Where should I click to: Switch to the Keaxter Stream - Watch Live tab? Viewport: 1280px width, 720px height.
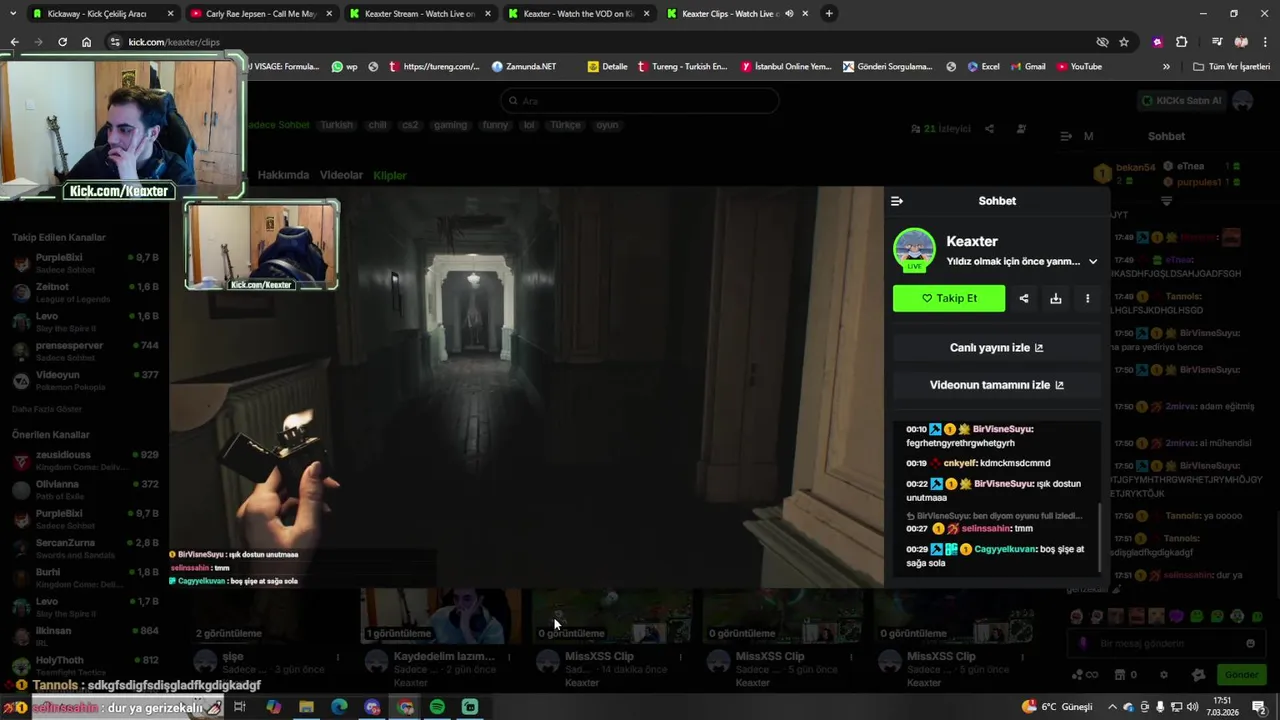tap(420, 14)
